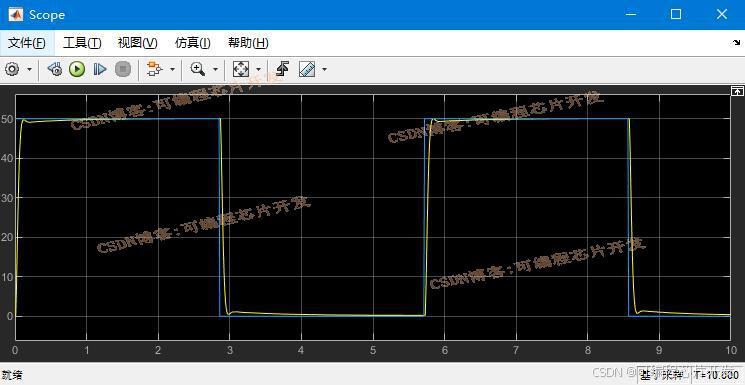This screenshot has width=745, height=385.
Task: Expand the zoom tool options dropdown
Action: (215, 69)
